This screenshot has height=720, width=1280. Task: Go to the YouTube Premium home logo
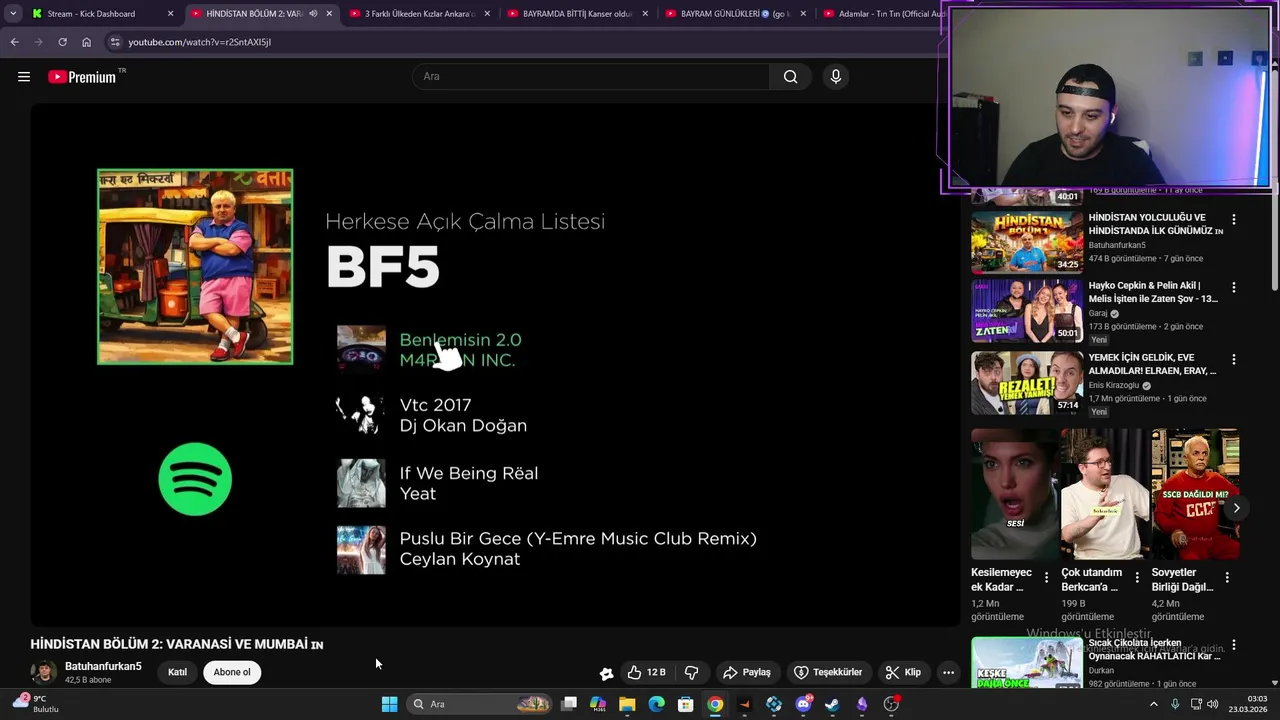coord(82,77)
